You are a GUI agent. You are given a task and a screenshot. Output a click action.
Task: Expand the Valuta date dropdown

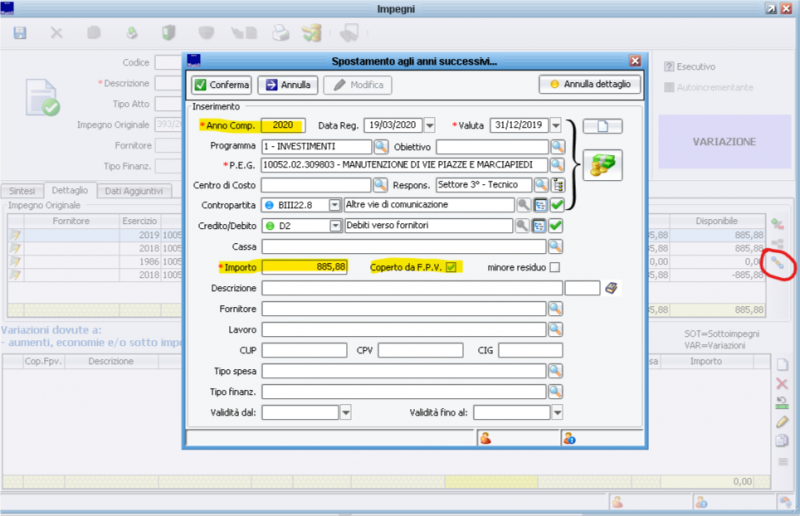tap(556, 126)
